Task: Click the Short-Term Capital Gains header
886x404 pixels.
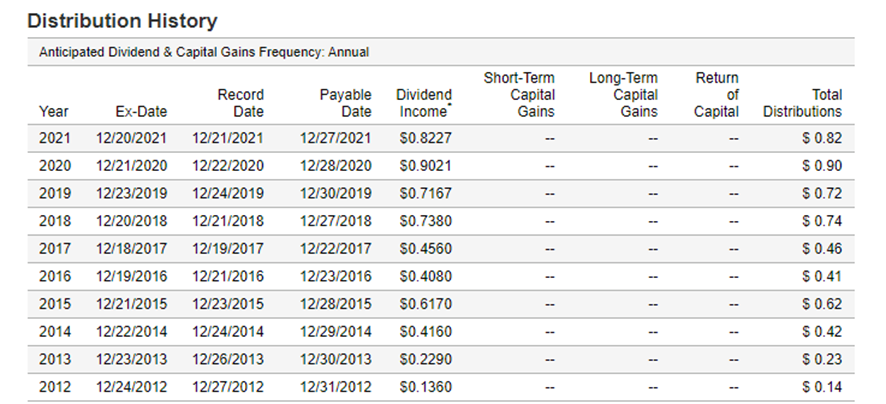Action: click(x=519, y=94)
